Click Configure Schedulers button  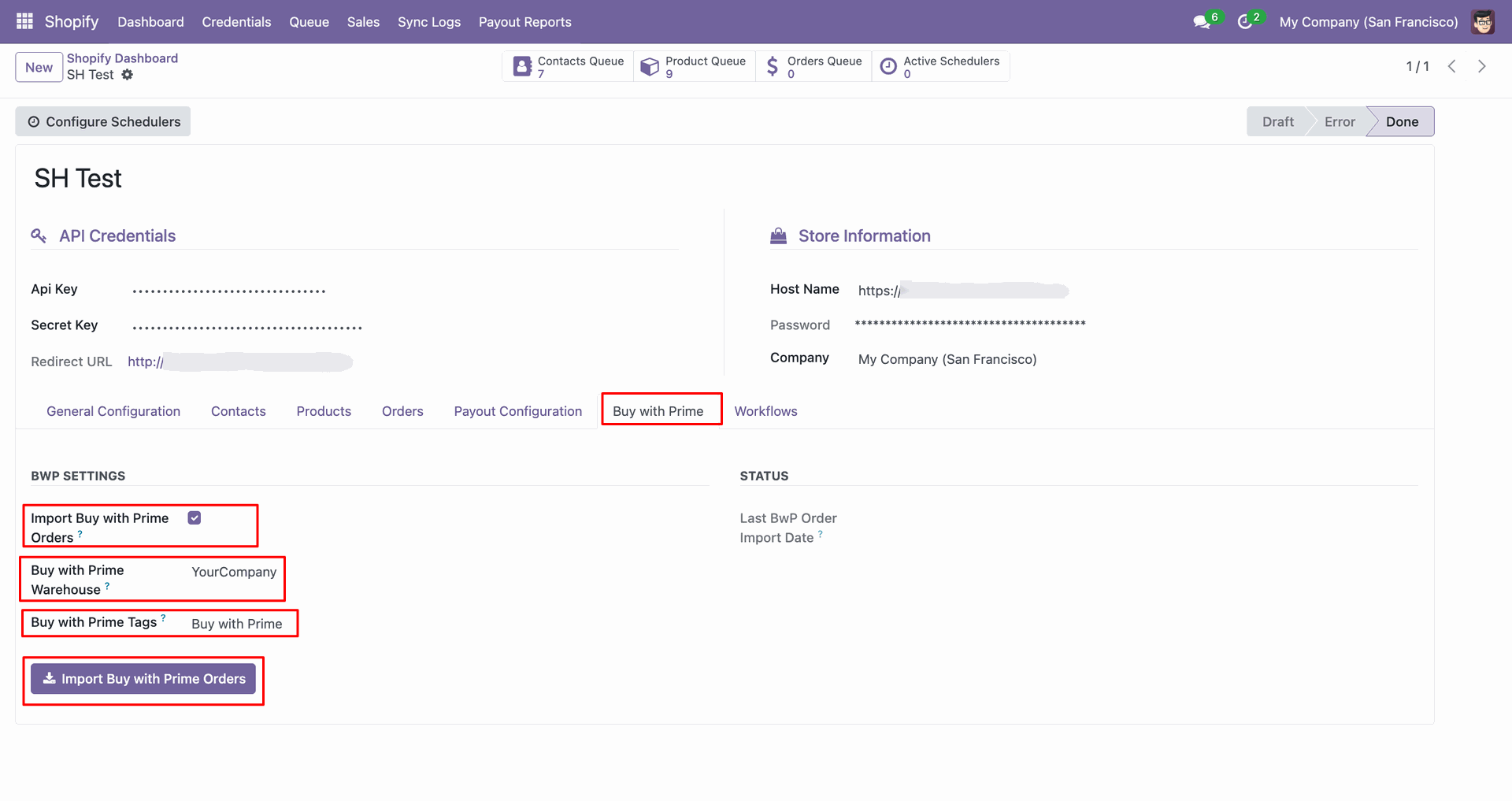(x=103, y=121)
